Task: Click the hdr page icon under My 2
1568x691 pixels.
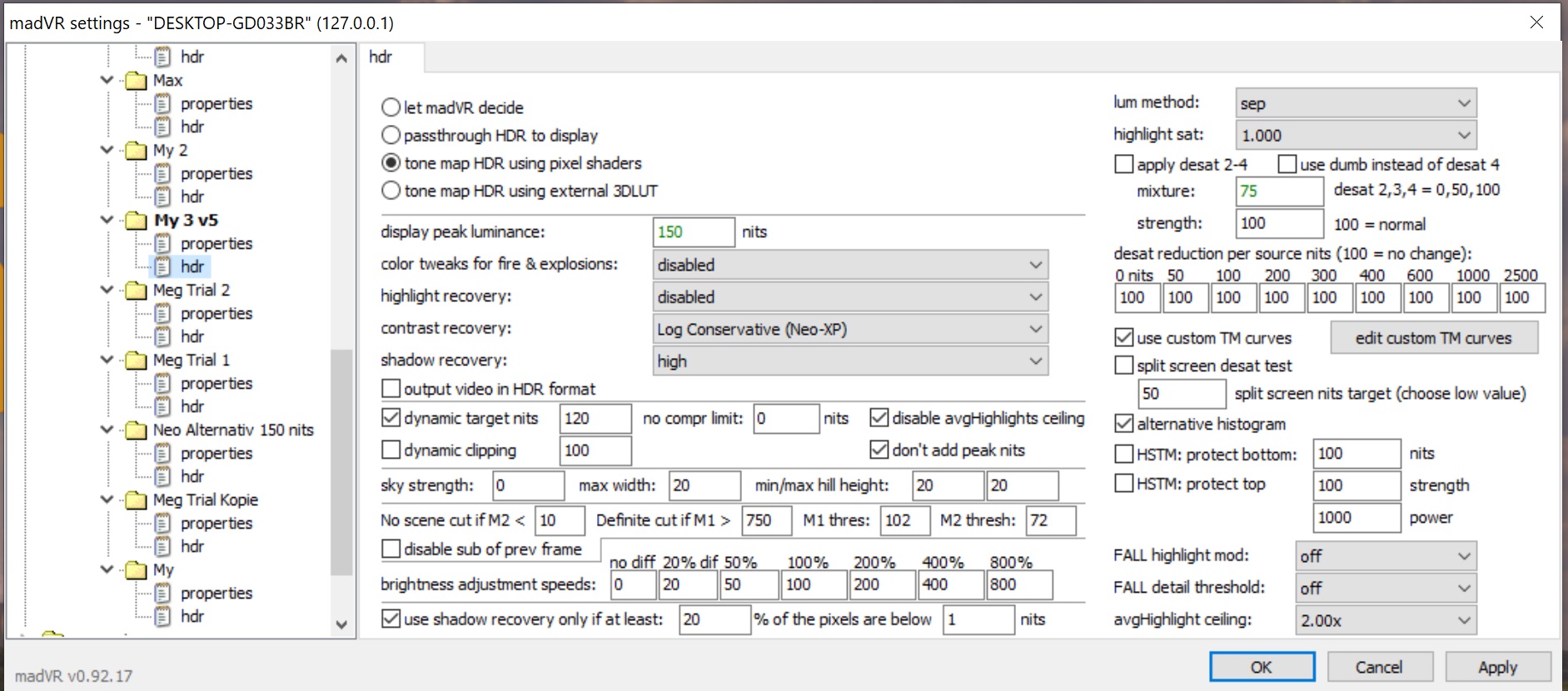Action: click(x=163, y=197)
